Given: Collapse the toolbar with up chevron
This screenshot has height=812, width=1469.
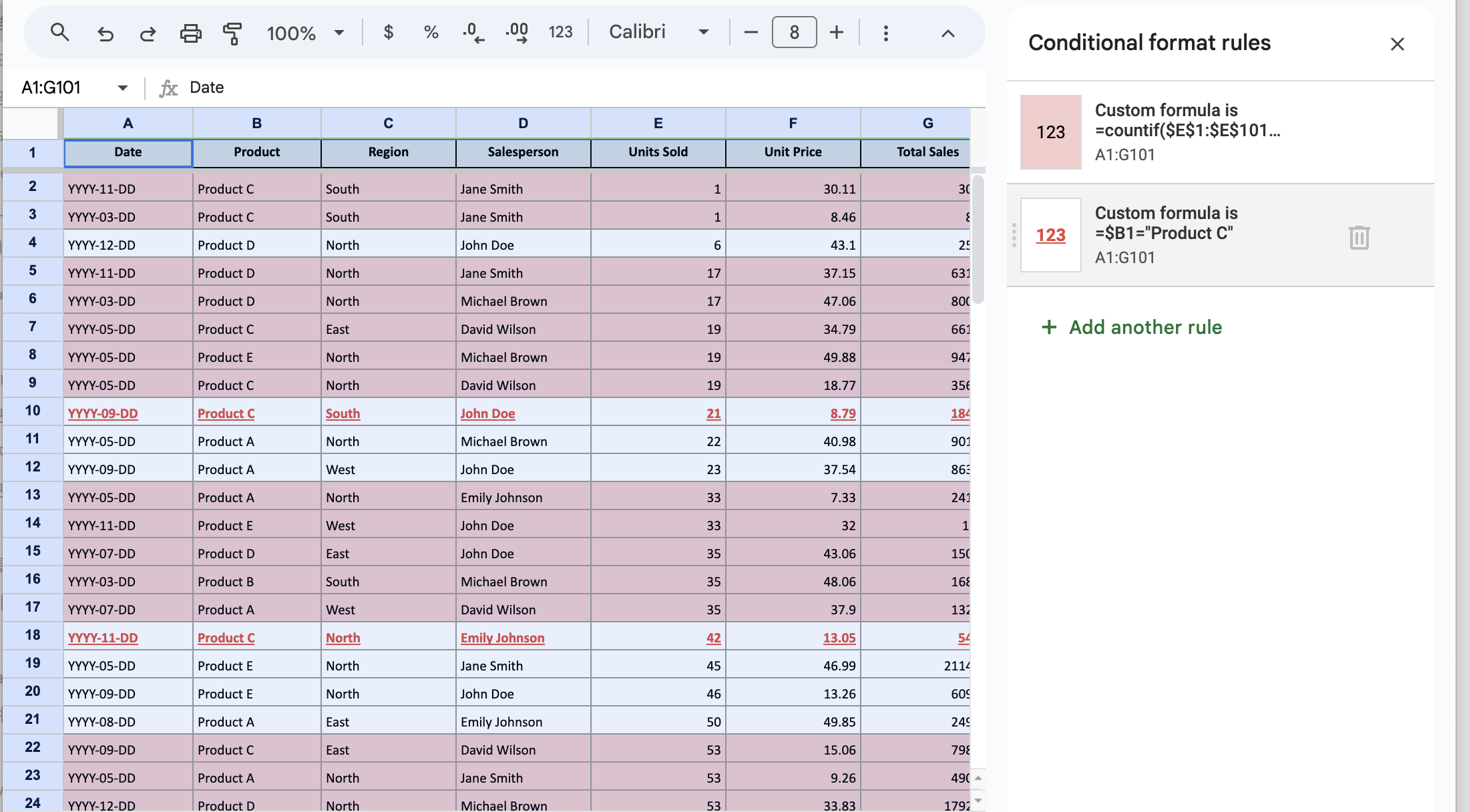Looking at the screenshot, I should pos(948,33).
